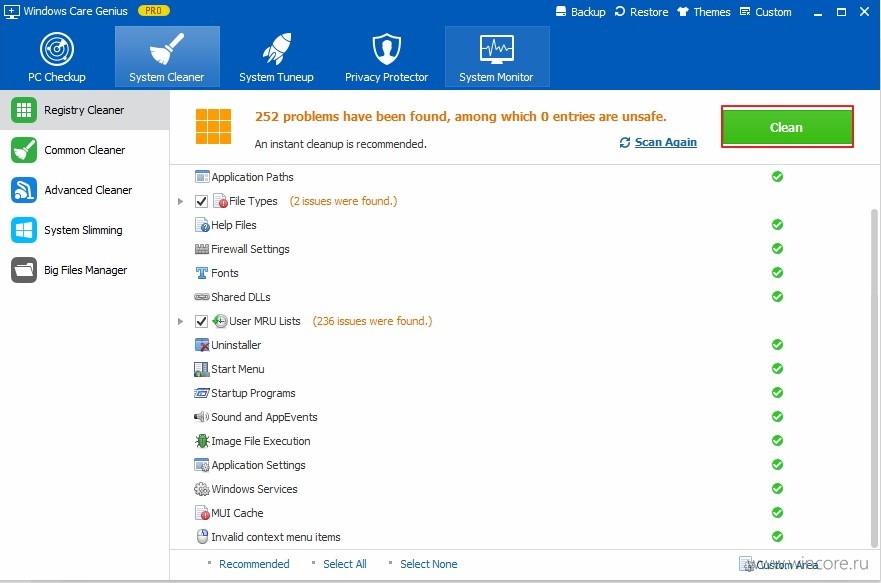The height and width of the screenshot is (583, 881).
Task: Click the MUI Cache icon
Action: [202, 513]
